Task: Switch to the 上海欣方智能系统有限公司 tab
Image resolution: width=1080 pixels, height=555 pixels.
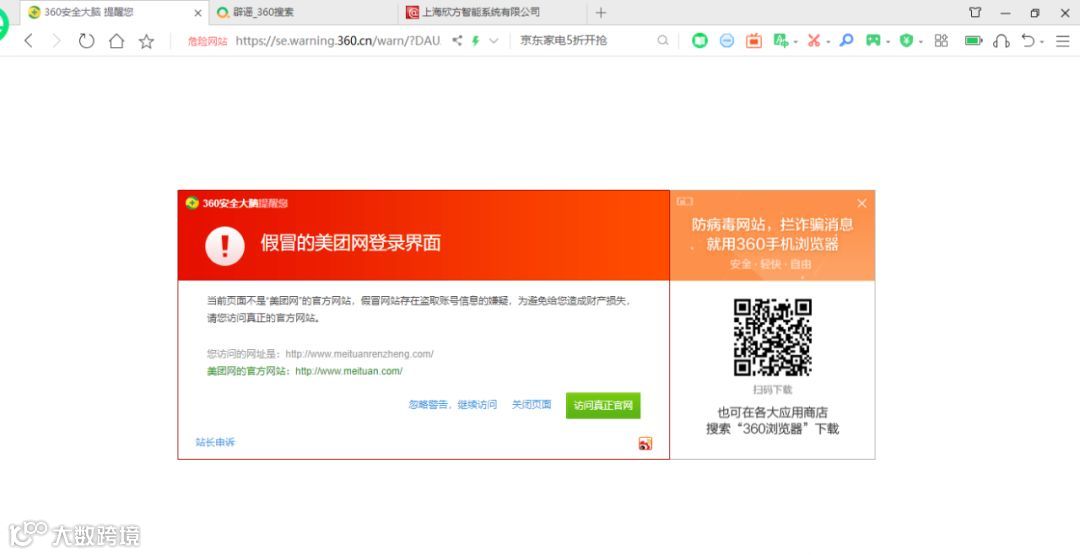Action: [492, 12]
